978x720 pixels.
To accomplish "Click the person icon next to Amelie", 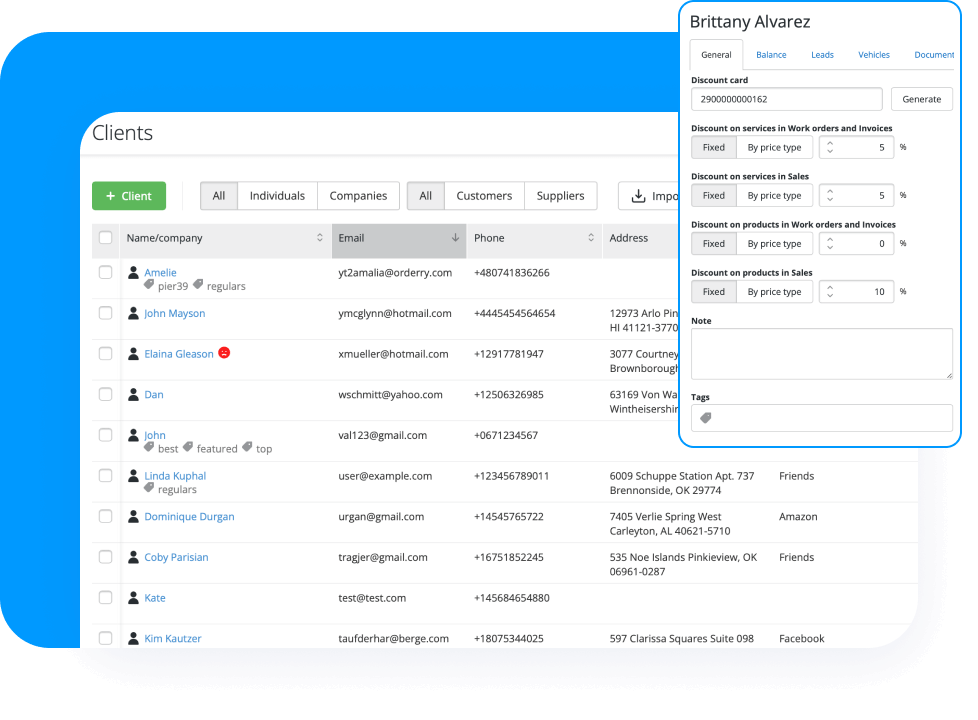I will 133,272.
